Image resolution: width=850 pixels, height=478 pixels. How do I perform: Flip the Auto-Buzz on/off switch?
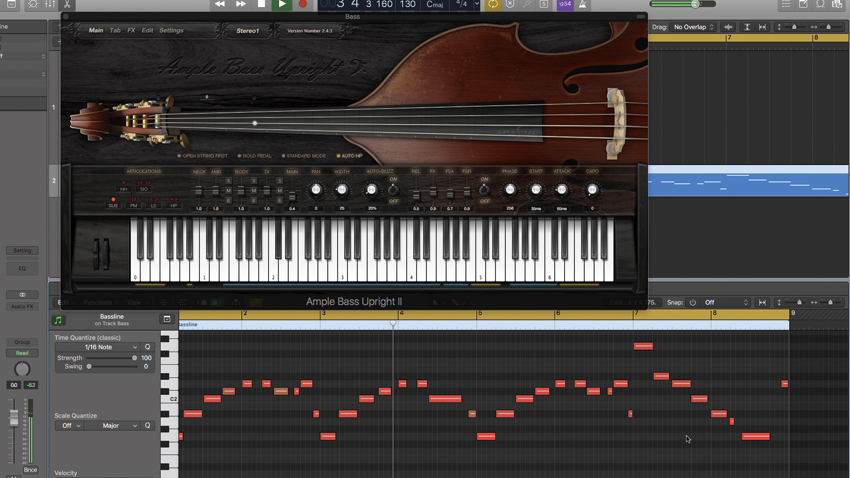coord(394,190)
